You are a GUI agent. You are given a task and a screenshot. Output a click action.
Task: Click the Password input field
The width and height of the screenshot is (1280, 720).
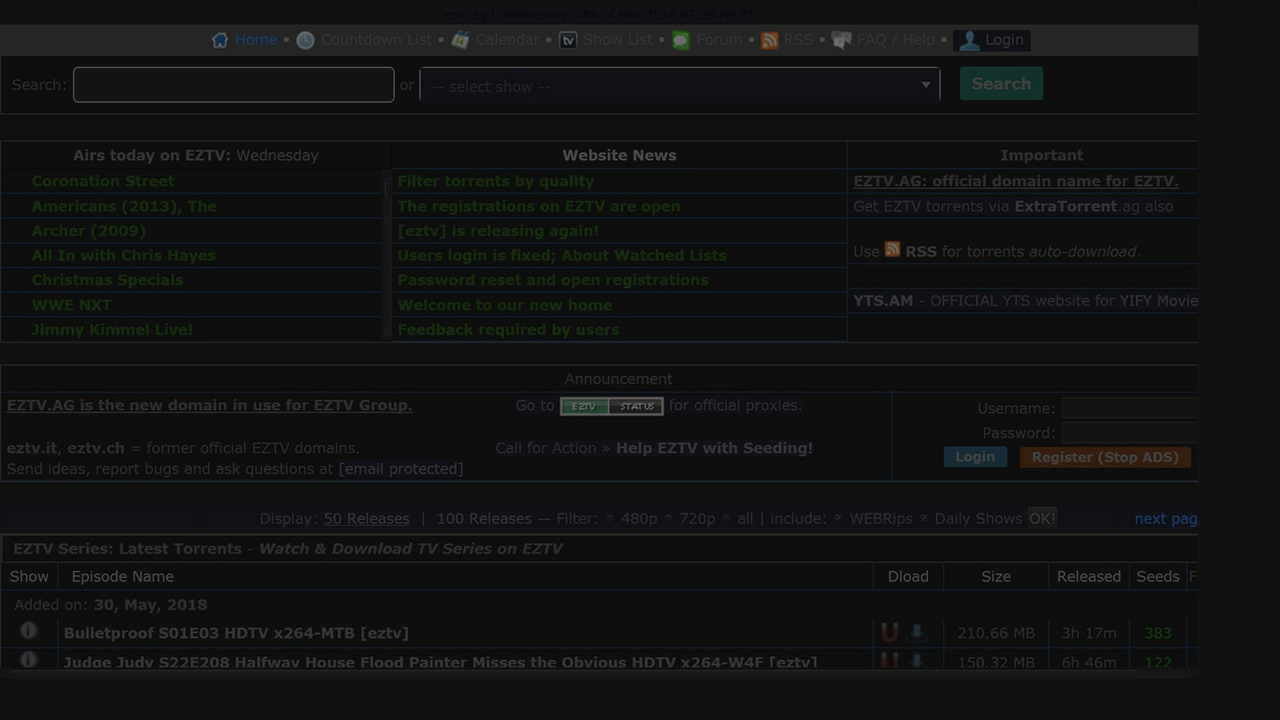(1130, 433)
